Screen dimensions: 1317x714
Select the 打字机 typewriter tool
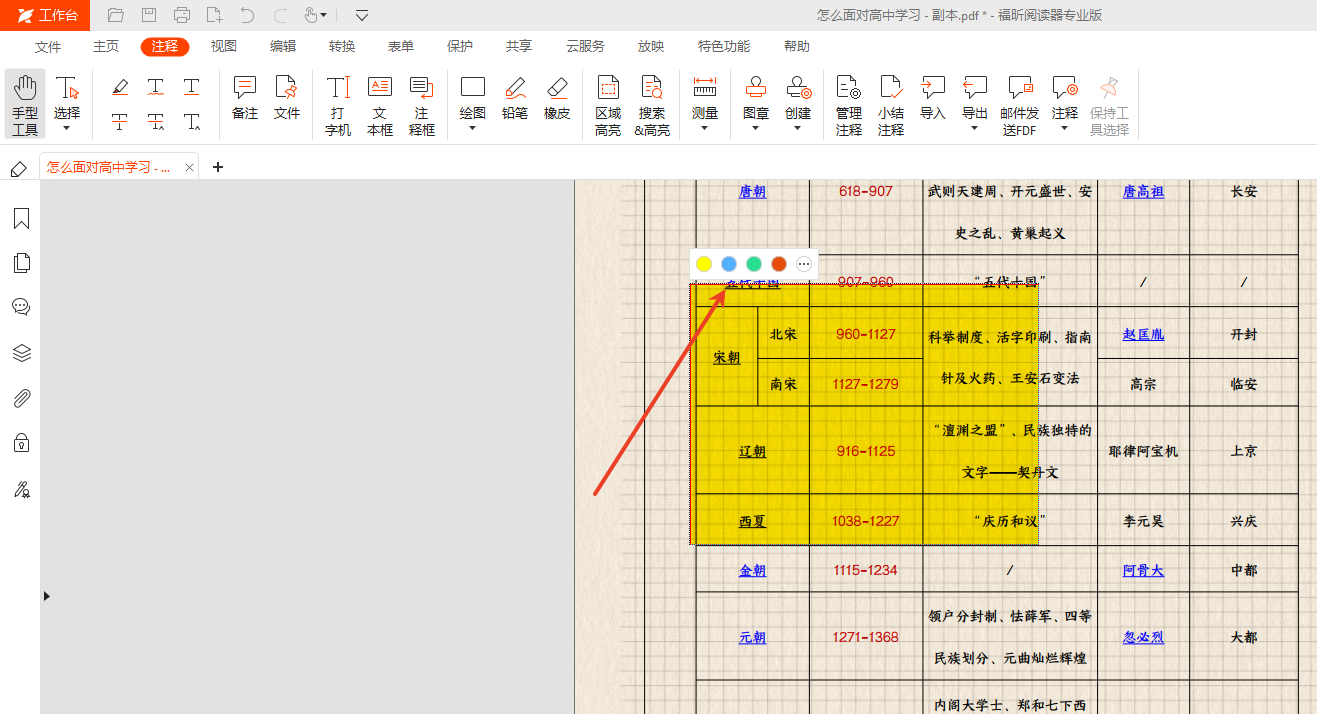[338, 104]
